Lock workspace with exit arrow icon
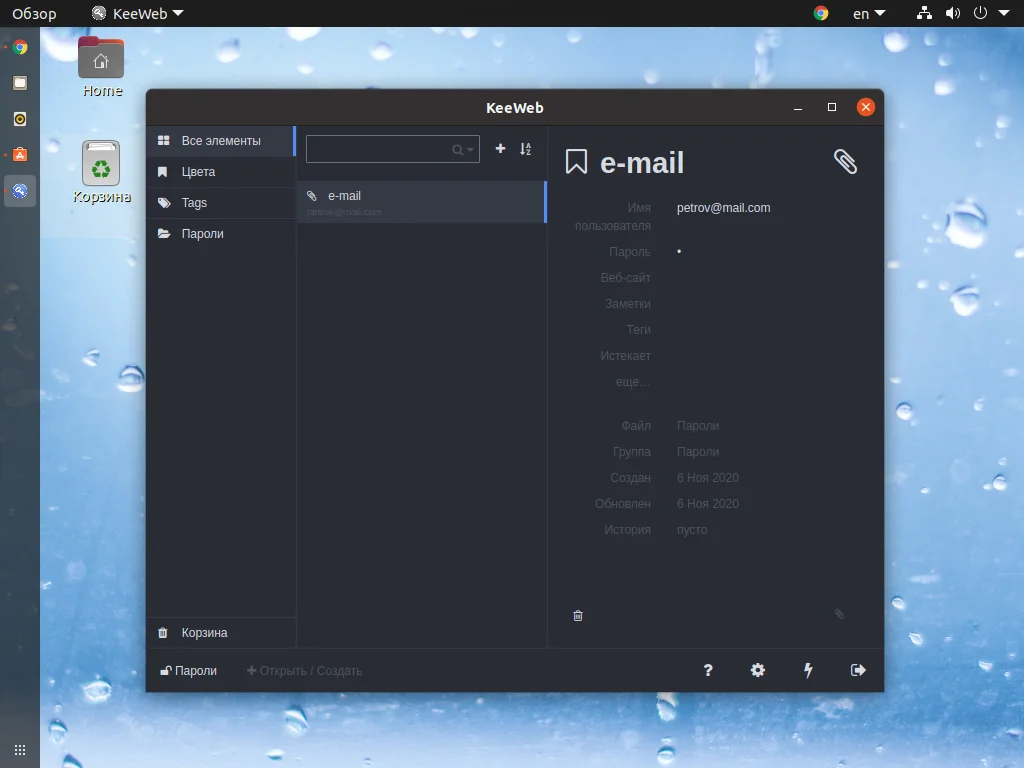This screenshot has height=768, width=1024. [x=858, y=670]
